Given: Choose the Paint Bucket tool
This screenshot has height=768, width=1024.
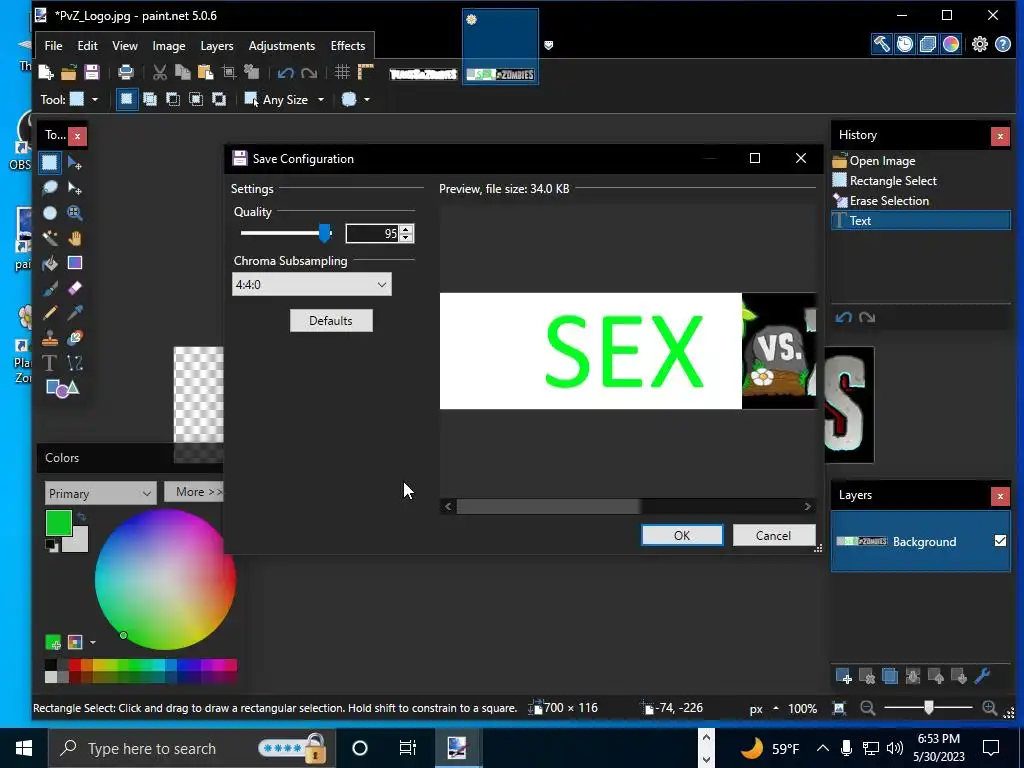Looking at the screenshot, I should pyautogui.click(x=50, y=263).
